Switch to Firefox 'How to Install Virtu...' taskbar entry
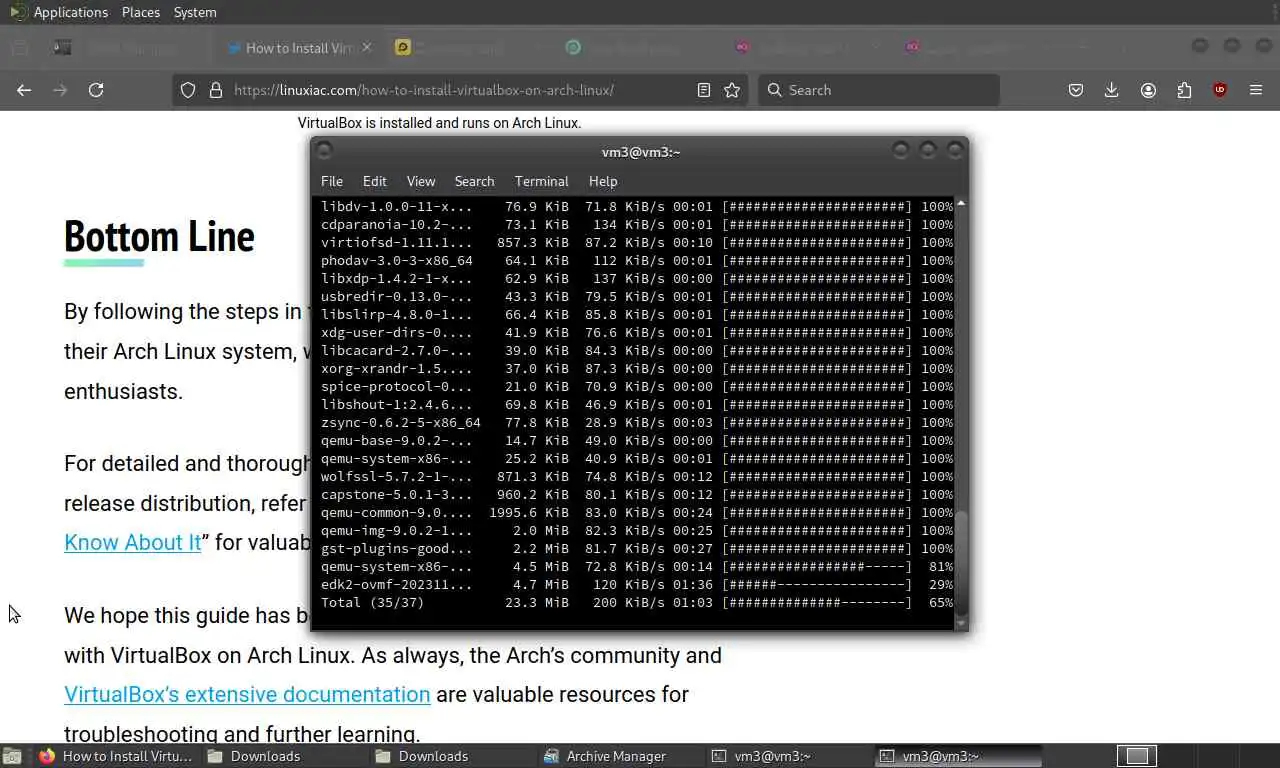The height and width of the screenshot is (768, 1280). pos(117,756)
